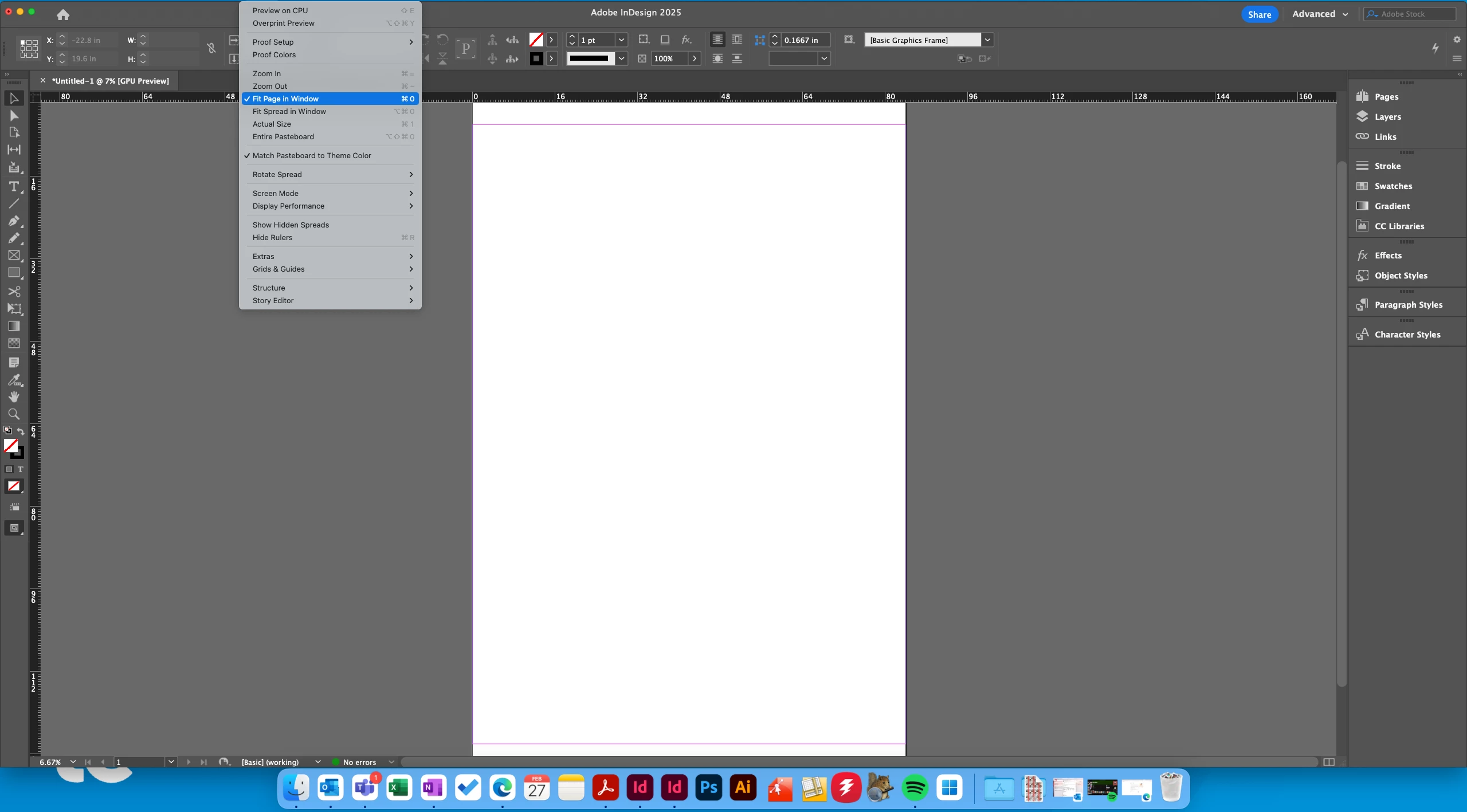Uncheck Fit Page in Window
The width and height of the screenshot is (1467, 812).
pyautogui.click(x=285, y=99)
